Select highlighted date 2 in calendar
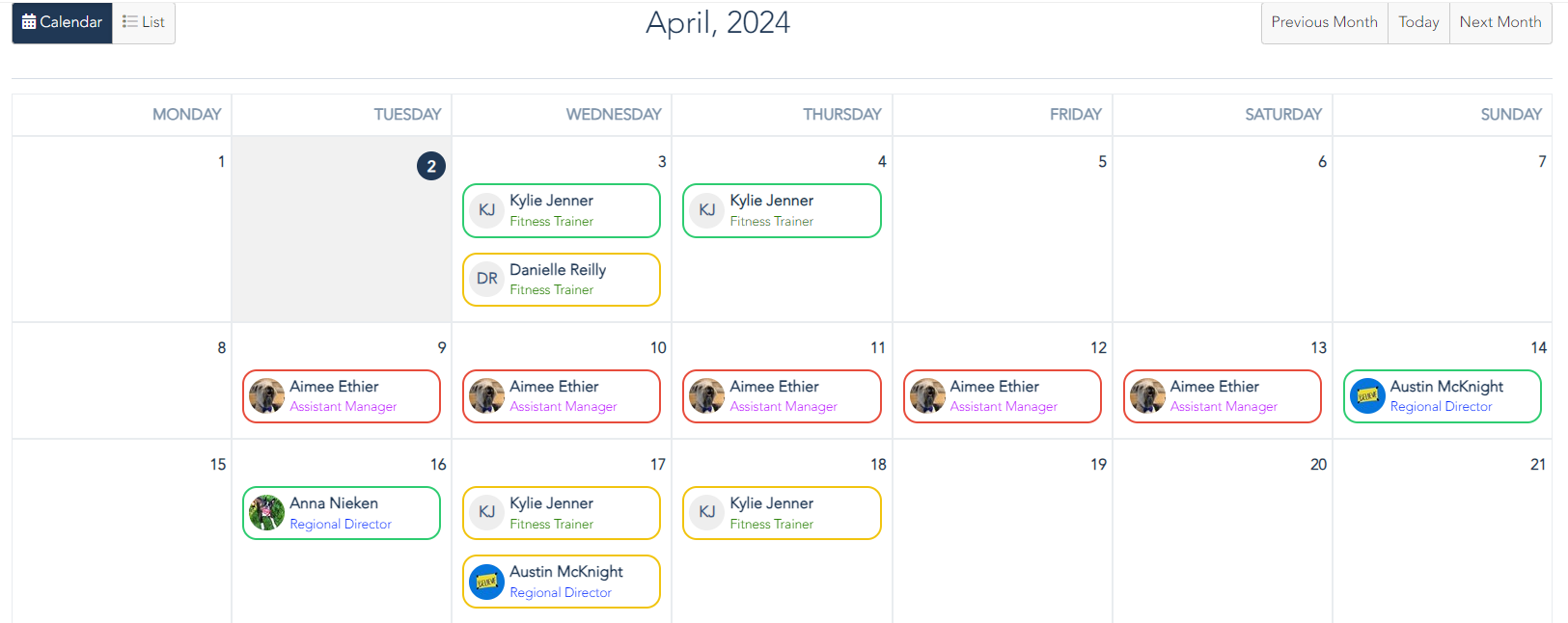This screenshot has width=1568, height=623. (431, 166)
